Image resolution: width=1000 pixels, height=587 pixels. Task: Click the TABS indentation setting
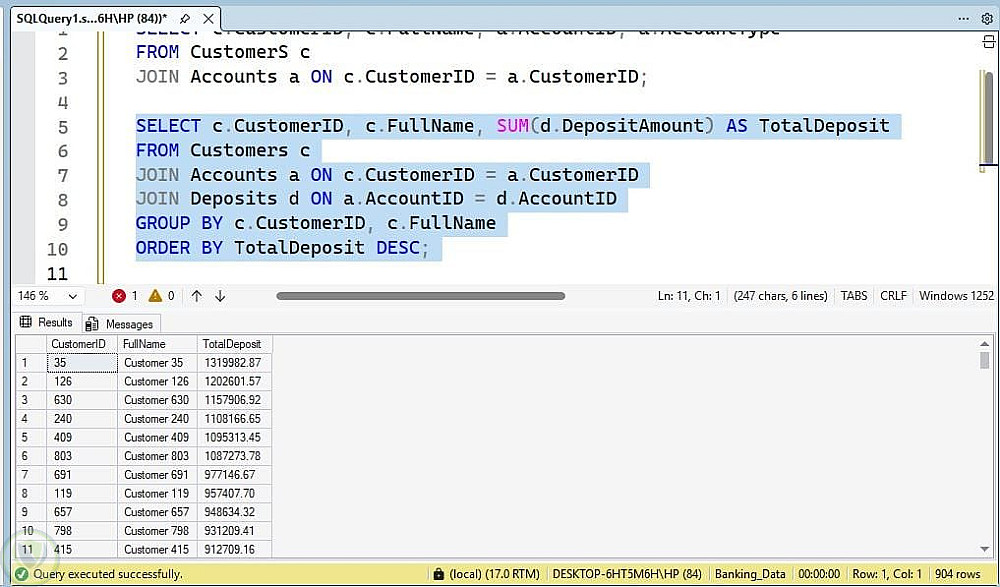click(x=854, y=296)
